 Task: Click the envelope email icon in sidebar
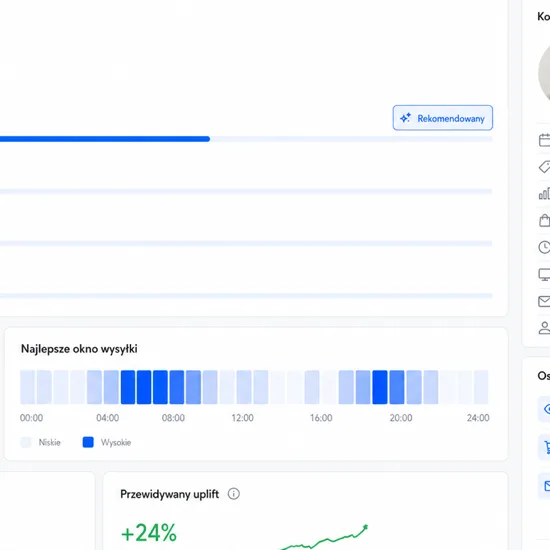click(x=544, y=301)
